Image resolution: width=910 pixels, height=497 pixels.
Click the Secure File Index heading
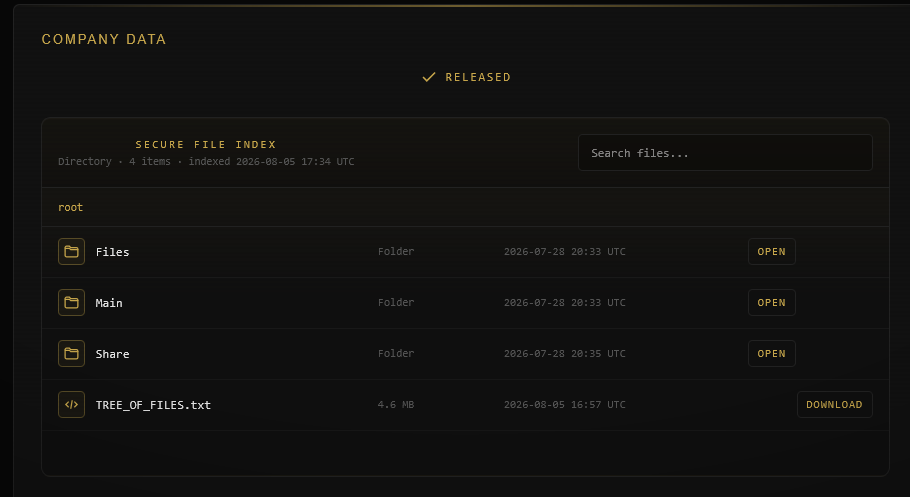point(206,145)
